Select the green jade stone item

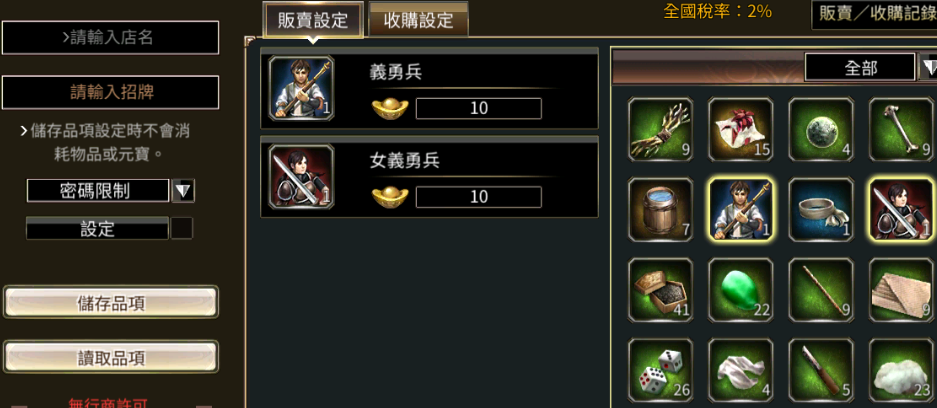[740, 290]
